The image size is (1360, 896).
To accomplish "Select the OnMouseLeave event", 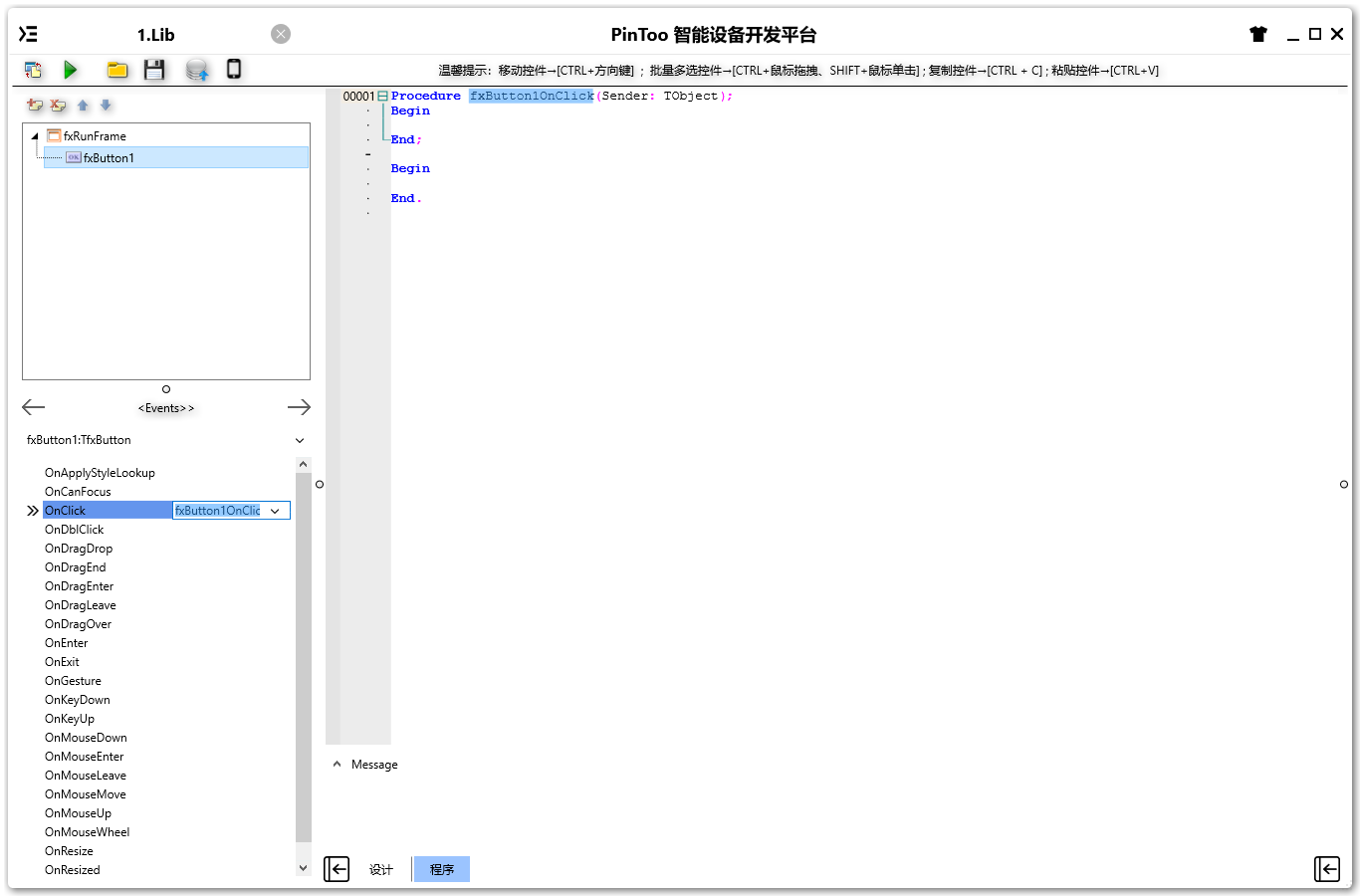I will 85,776.
